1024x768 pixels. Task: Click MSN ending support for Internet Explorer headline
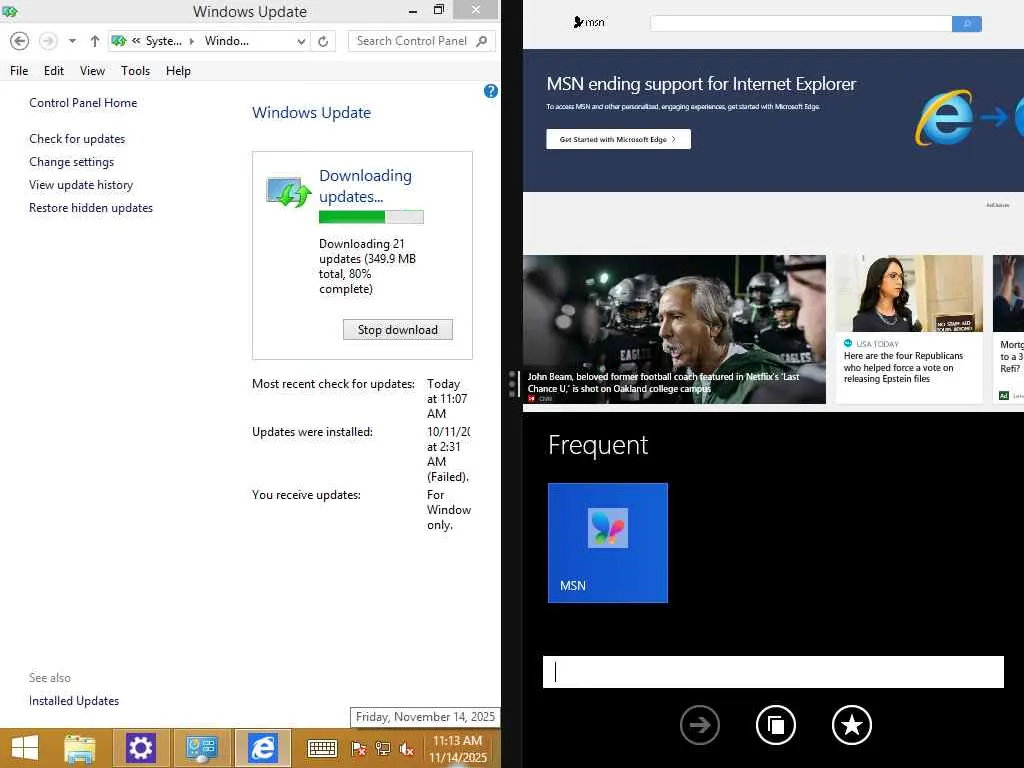point(701,84)
